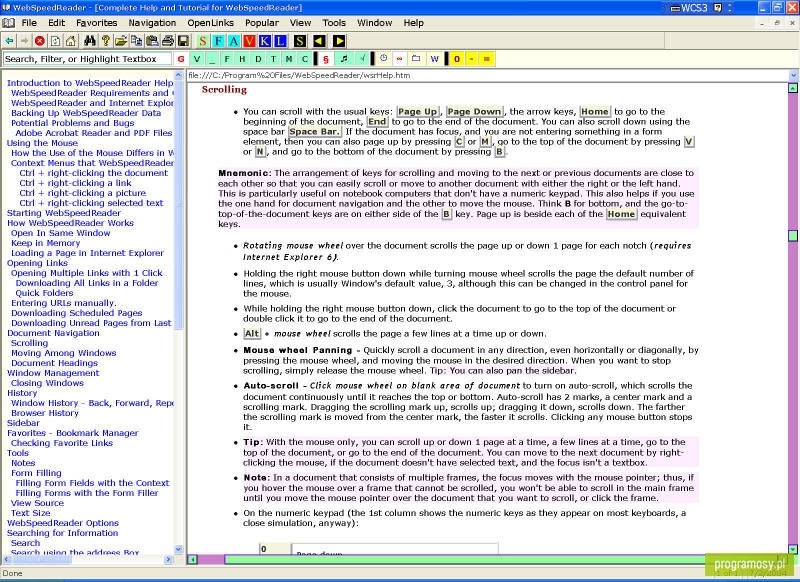Click the music note button
The height and width of the screenshot is (582, 800).
point(344,59)
